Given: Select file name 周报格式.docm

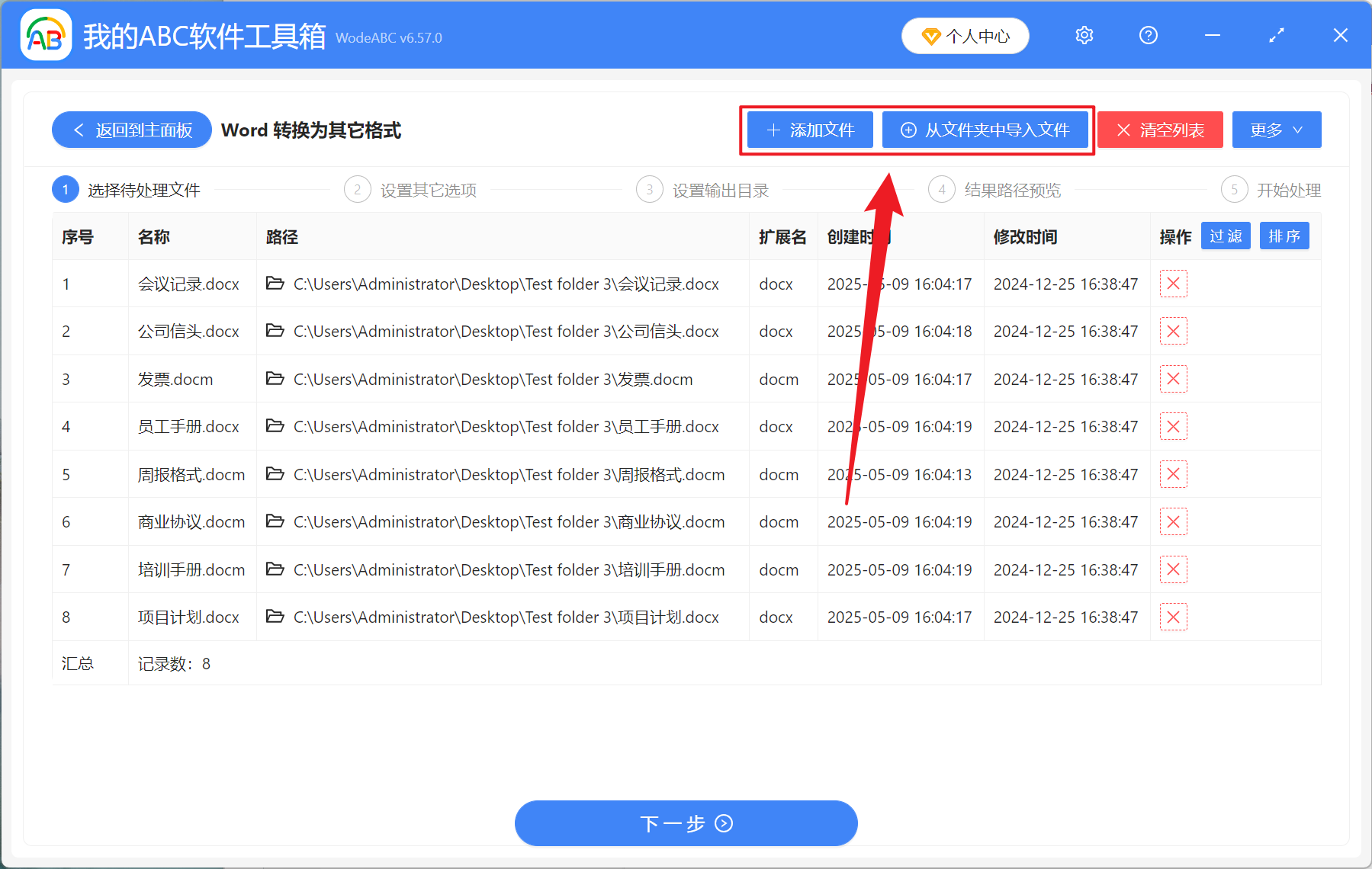Looking at the screenshot, I should click(x=191, y=475).
